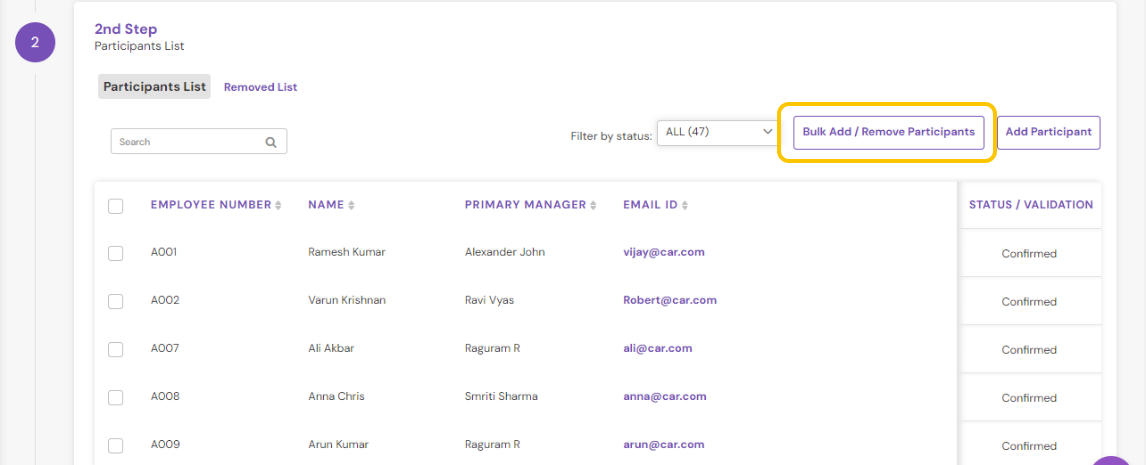This screenshot has height=465, width=1146.
Task: Click Confirmed status for Ramesh Kumar
Action: [1029, 254]
